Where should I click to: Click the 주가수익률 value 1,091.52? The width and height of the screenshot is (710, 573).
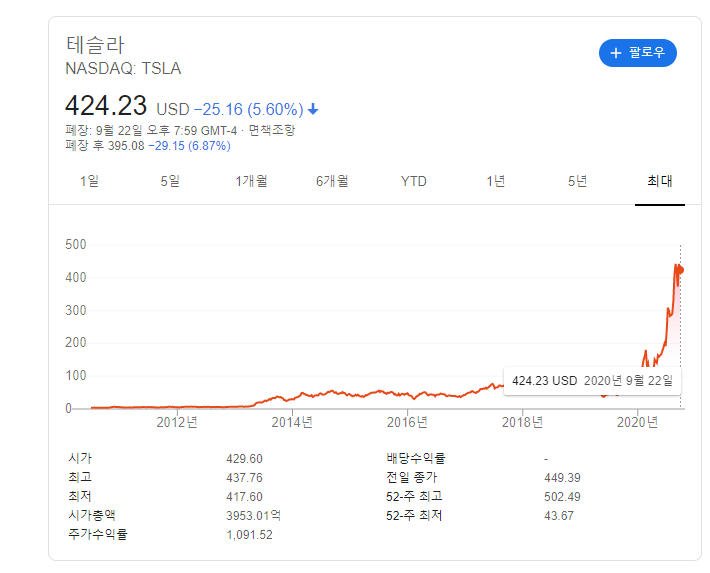coord(249,535)
